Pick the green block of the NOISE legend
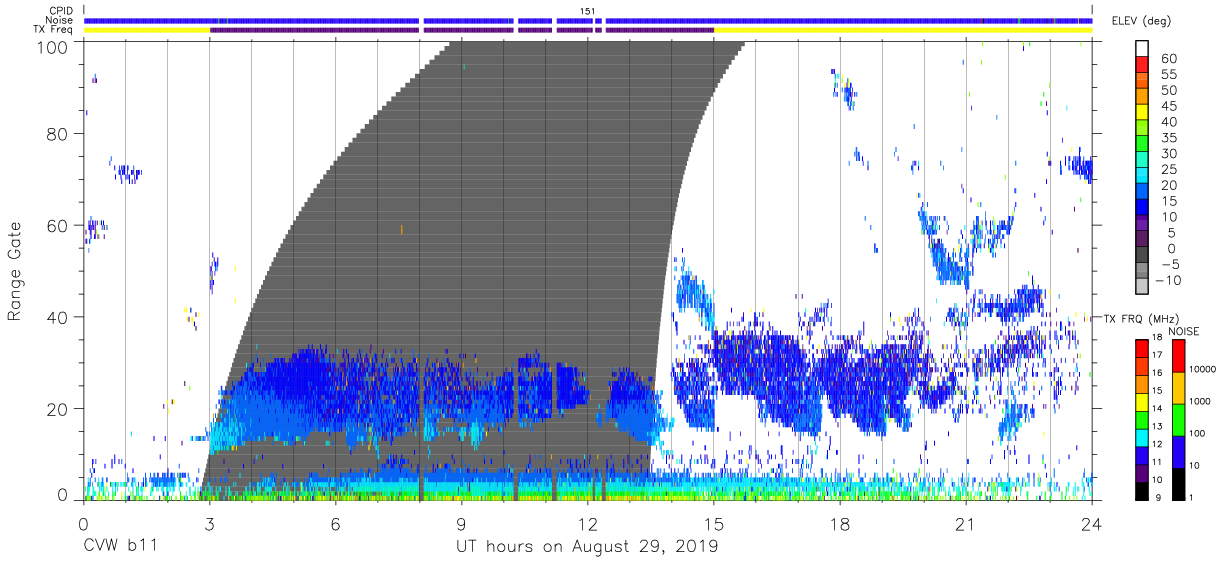 click(x=1179, y=420)
